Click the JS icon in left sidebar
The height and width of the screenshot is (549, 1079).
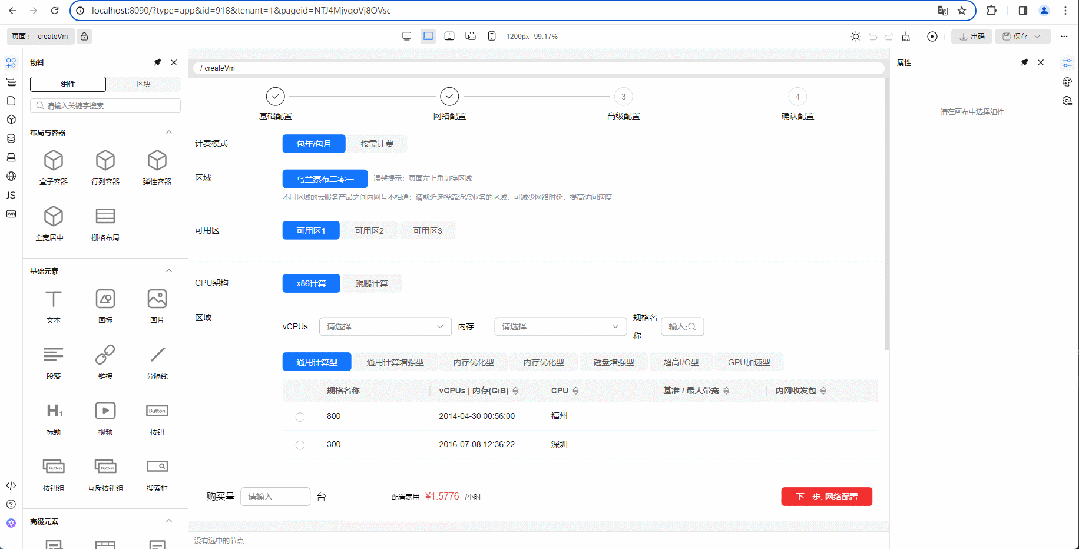click(x=11, y=195)
